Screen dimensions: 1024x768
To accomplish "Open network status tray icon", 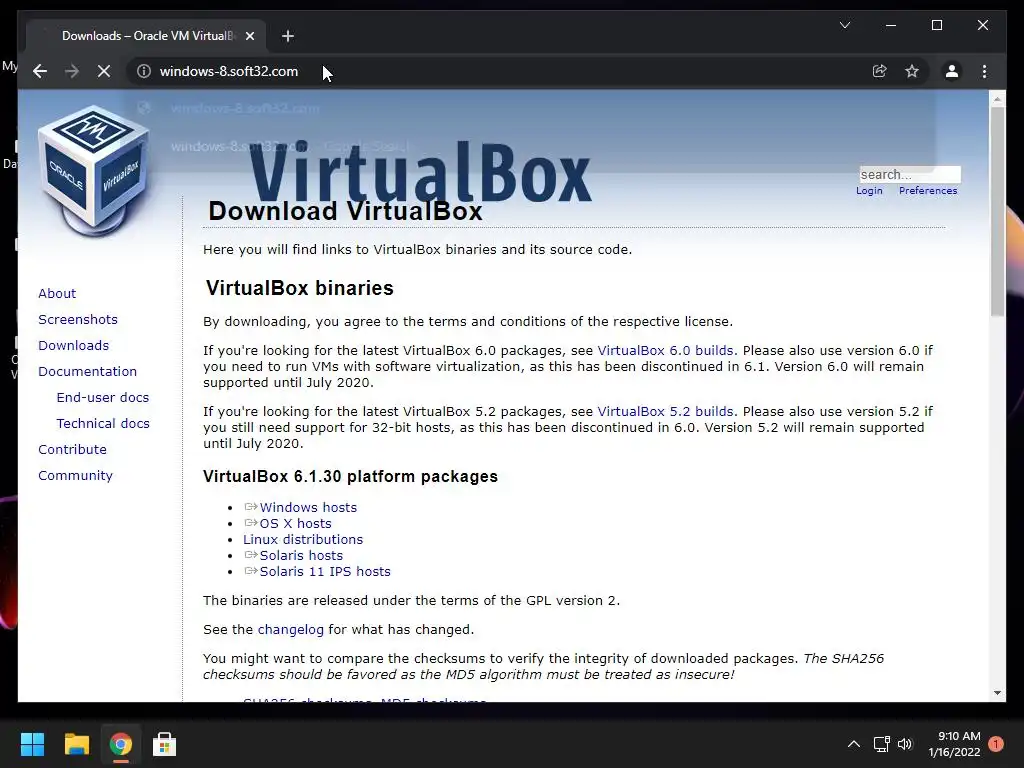I will coord(882,744).
